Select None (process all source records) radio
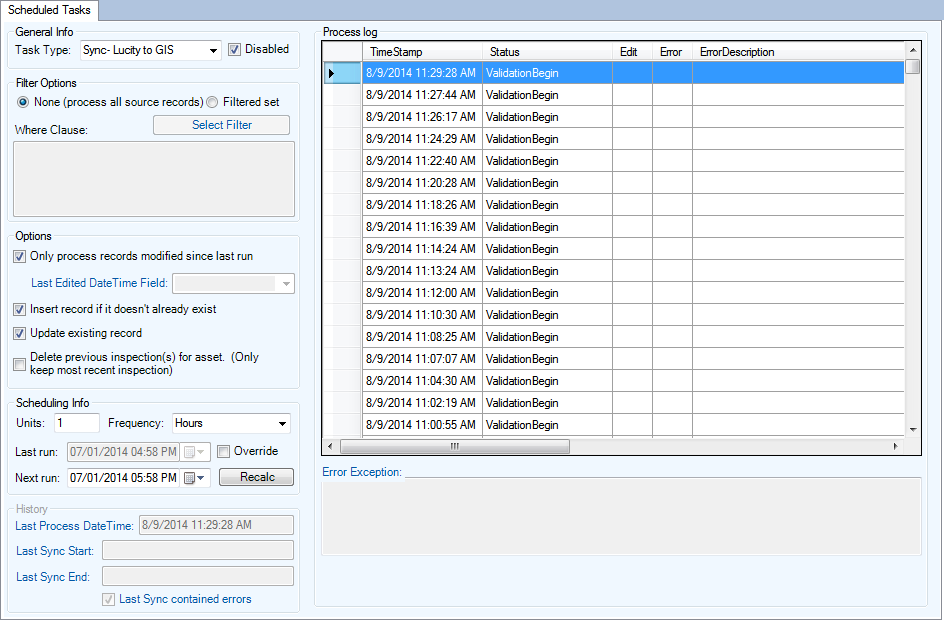Image resolution: width=944 pixels, height=621 pixels. tap(23, 102)
